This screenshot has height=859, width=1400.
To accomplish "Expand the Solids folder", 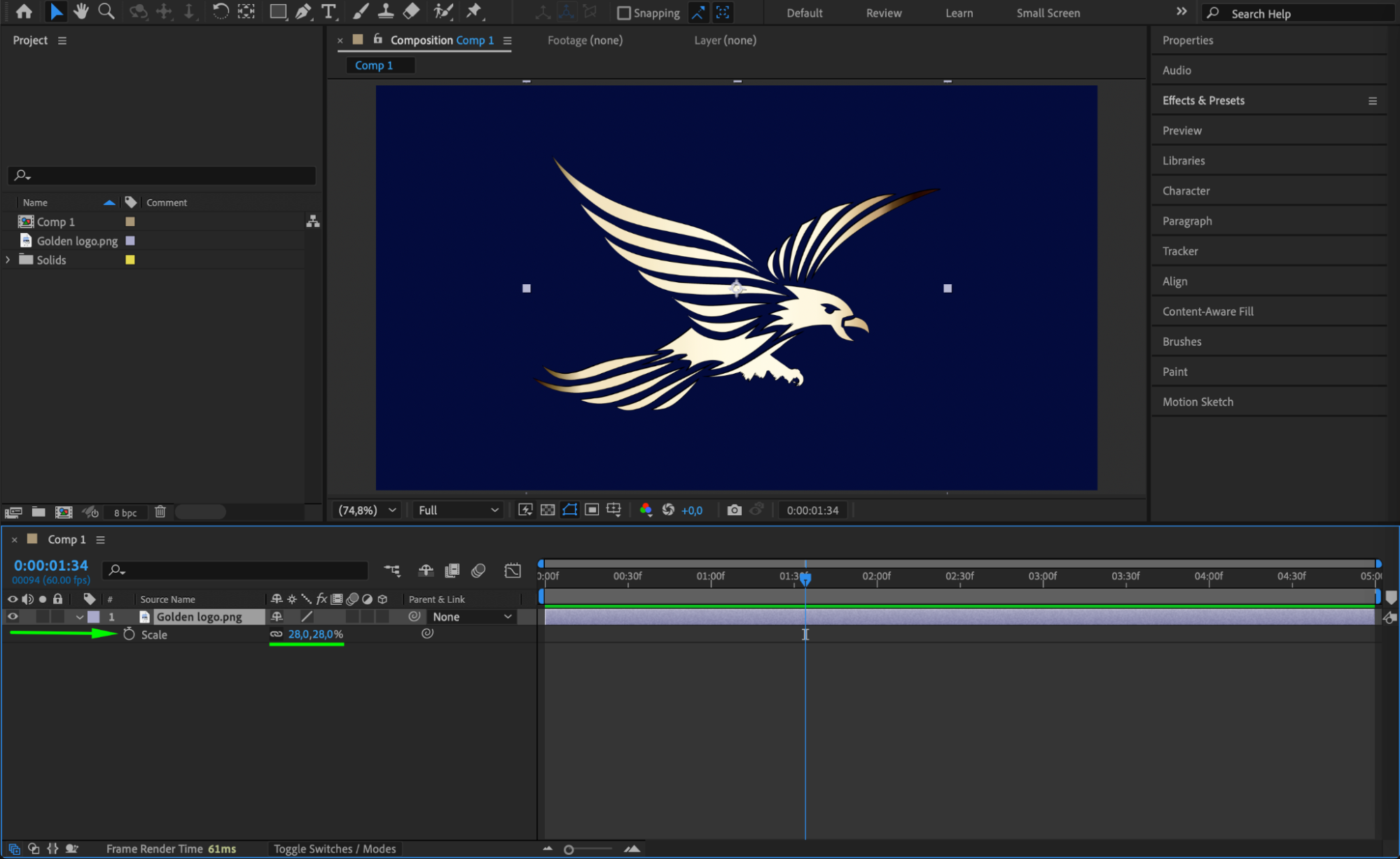I will (8, 260).
